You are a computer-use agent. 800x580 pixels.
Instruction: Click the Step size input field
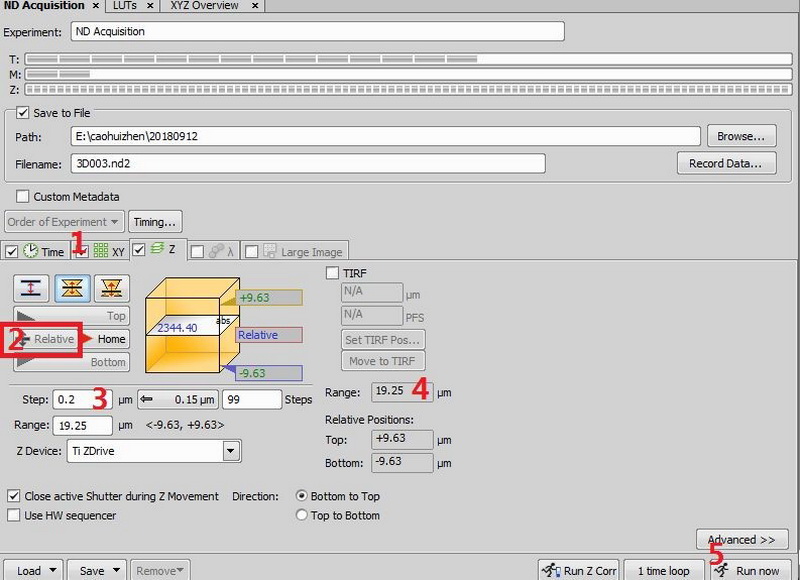tap(83, 399)
